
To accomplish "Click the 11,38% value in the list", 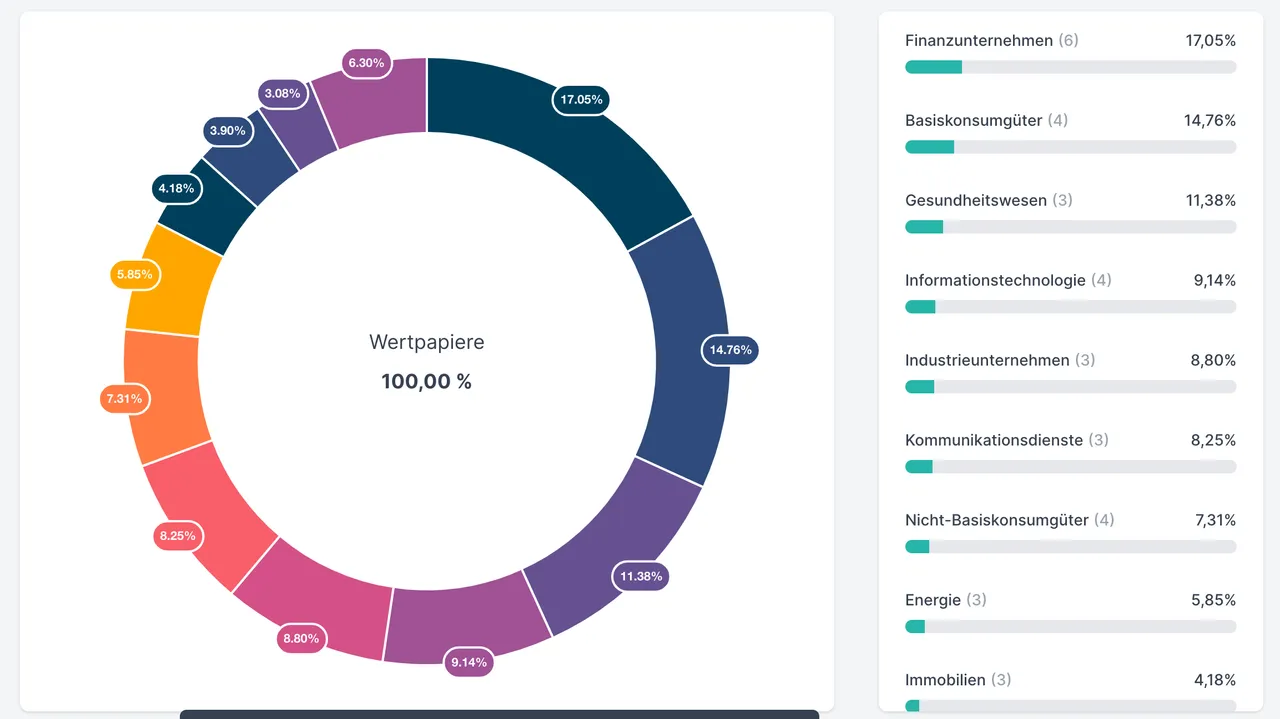I will [1211, 200].
